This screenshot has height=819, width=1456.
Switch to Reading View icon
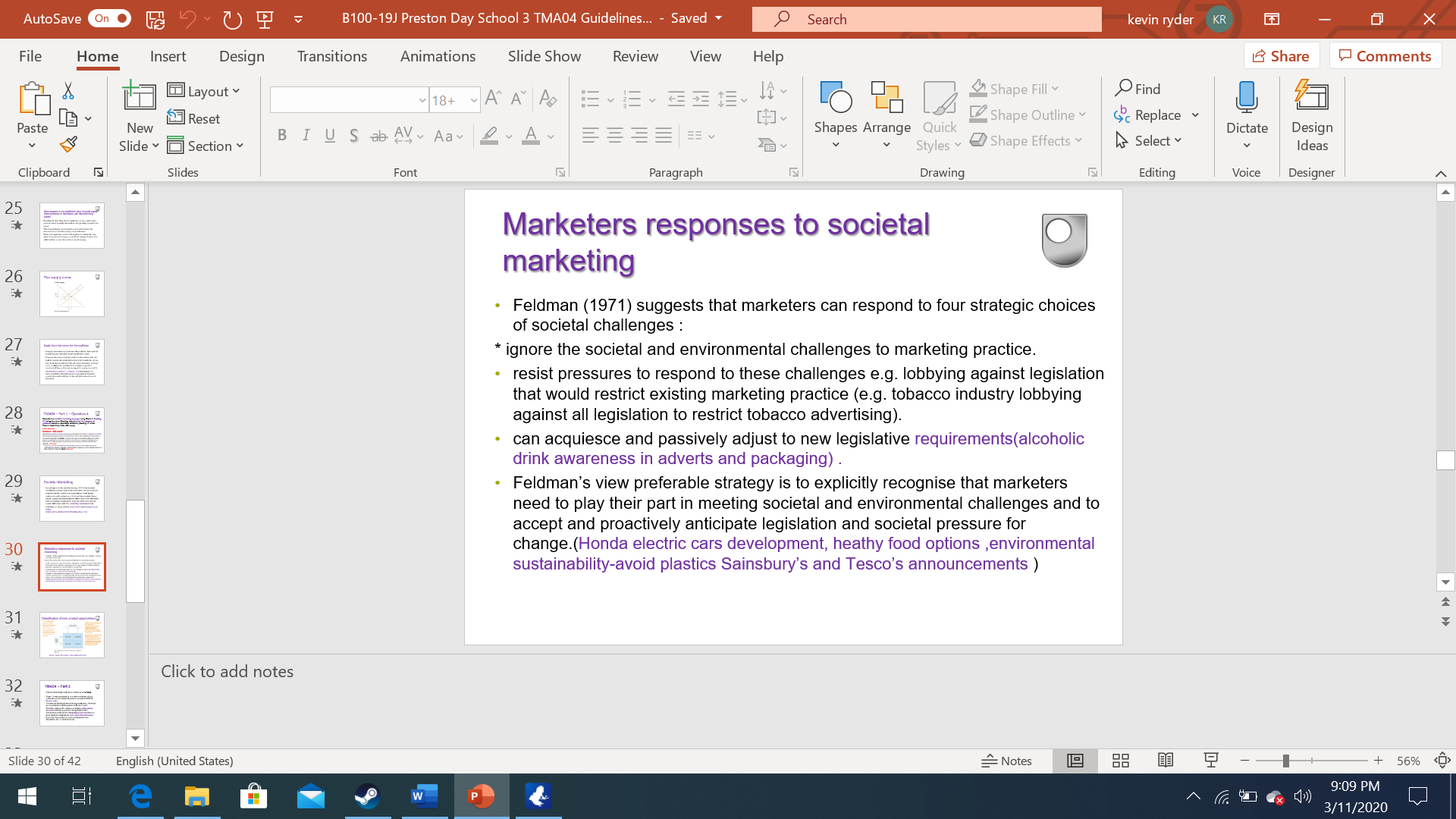tap(1166, 761)
